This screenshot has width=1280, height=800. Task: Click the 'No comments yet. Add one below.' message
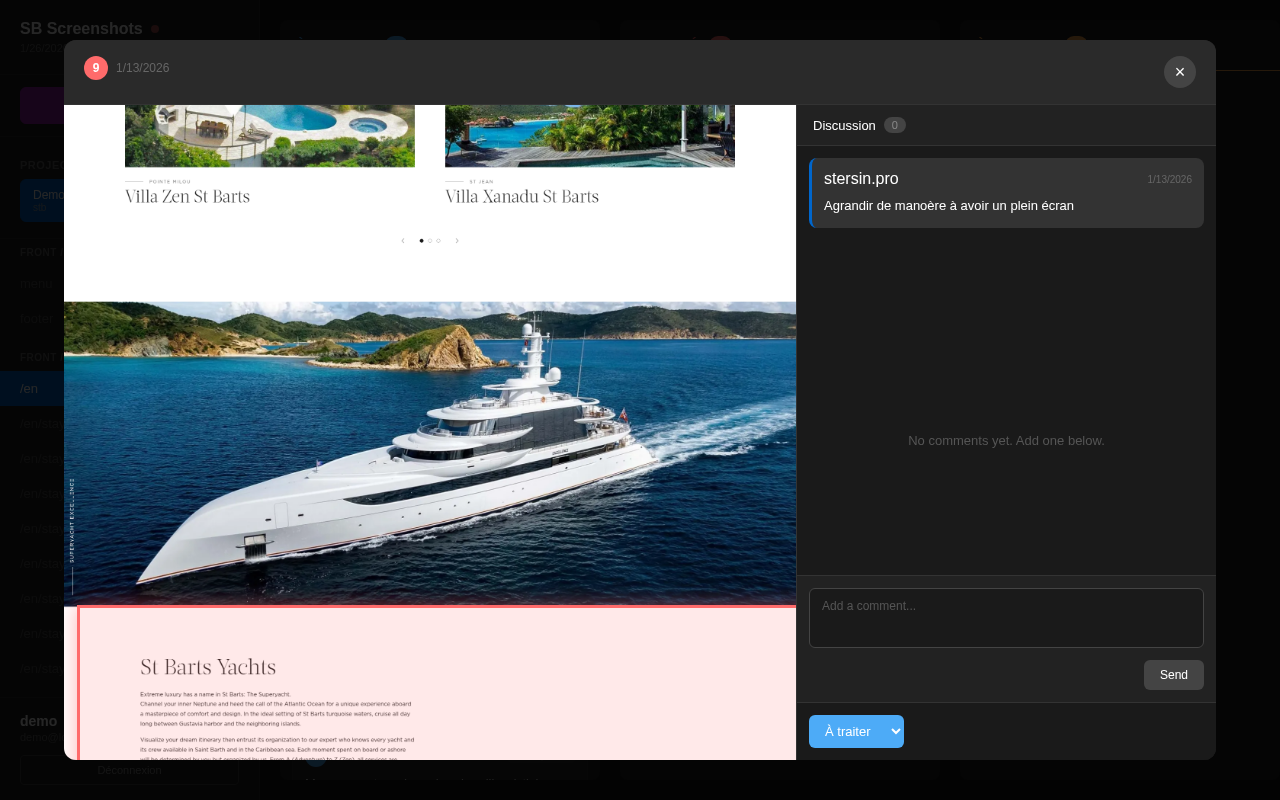click(1006, 440)
